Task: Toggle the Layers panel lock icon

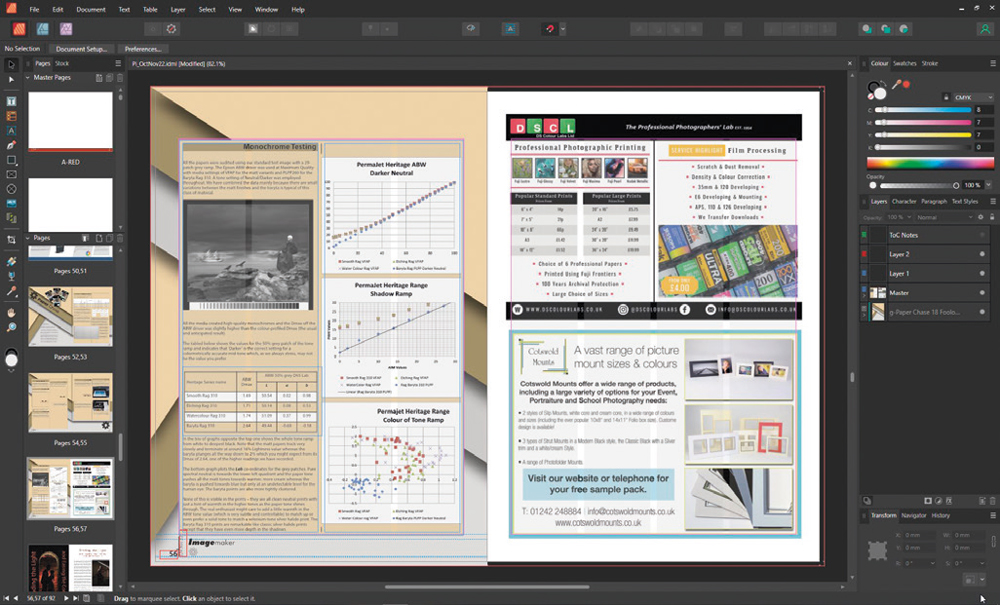Action: pos(992,217)
